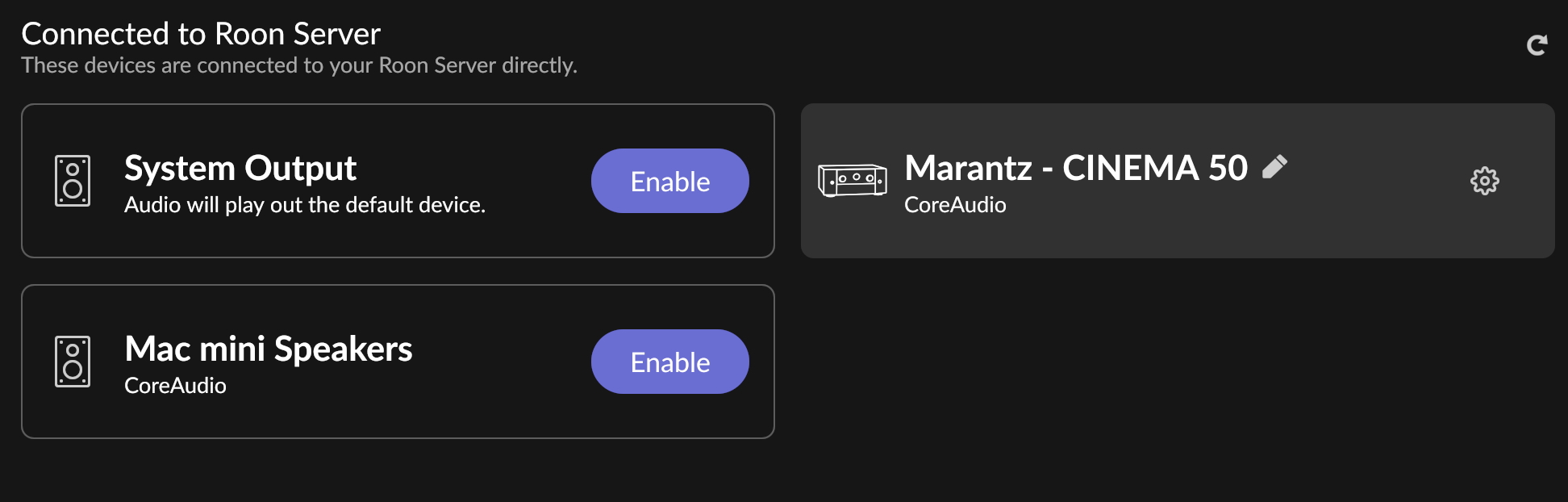Viewport: 1568px width, 502px height.
Task: Select the System Output device card
Action: click(398, 181)
